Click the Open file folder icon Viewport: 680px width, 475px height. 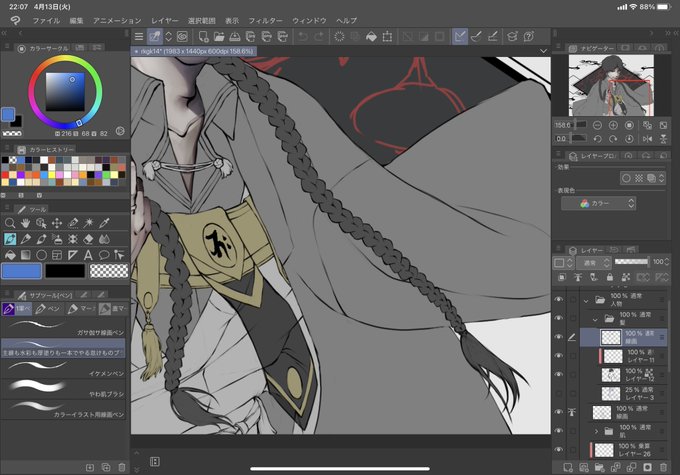pyautogui.click(x=219, y=37)
